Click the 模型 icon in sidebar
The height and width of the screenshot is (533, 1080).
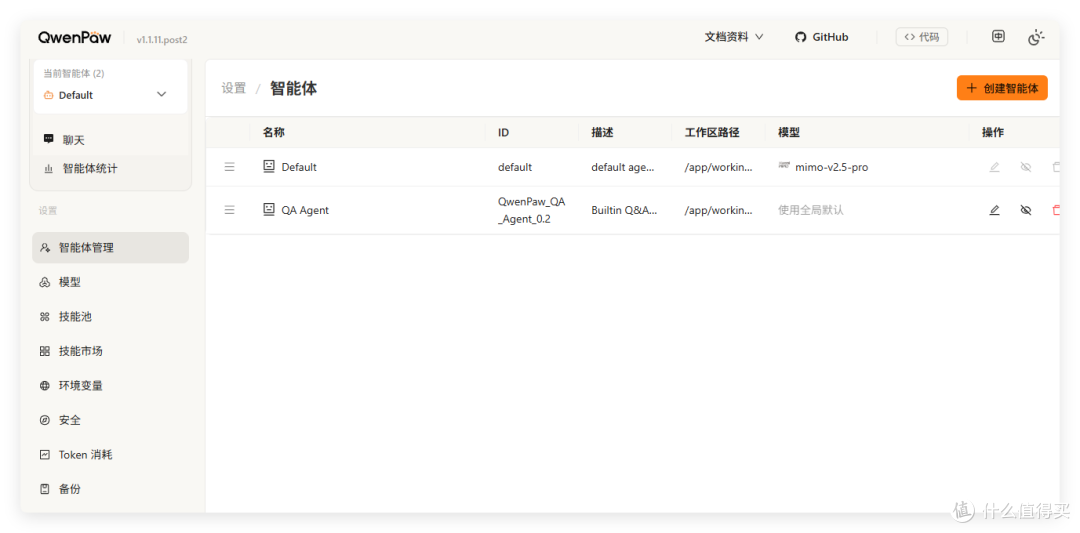45,282
